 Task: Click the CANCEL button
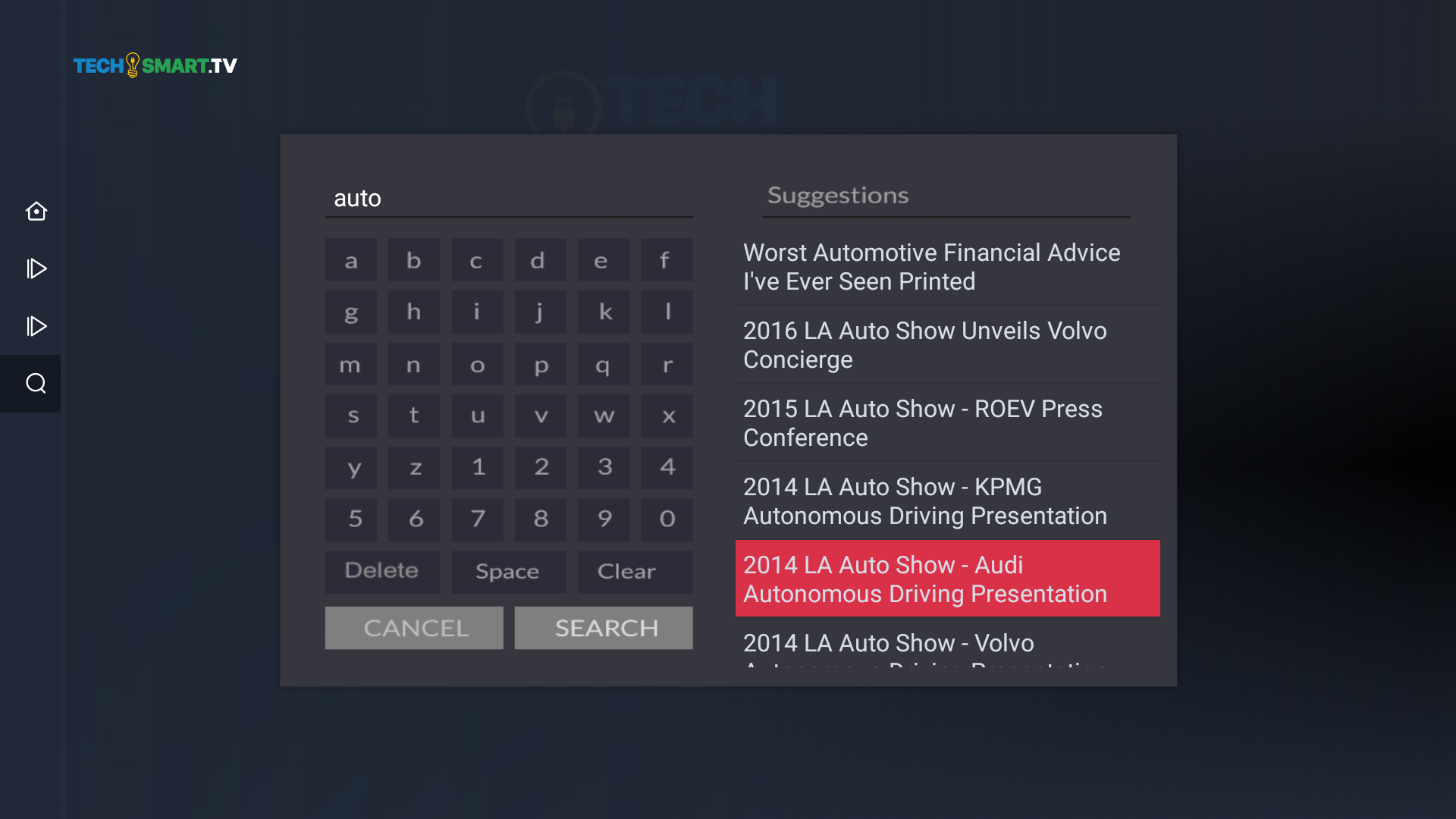coord(414,628)
